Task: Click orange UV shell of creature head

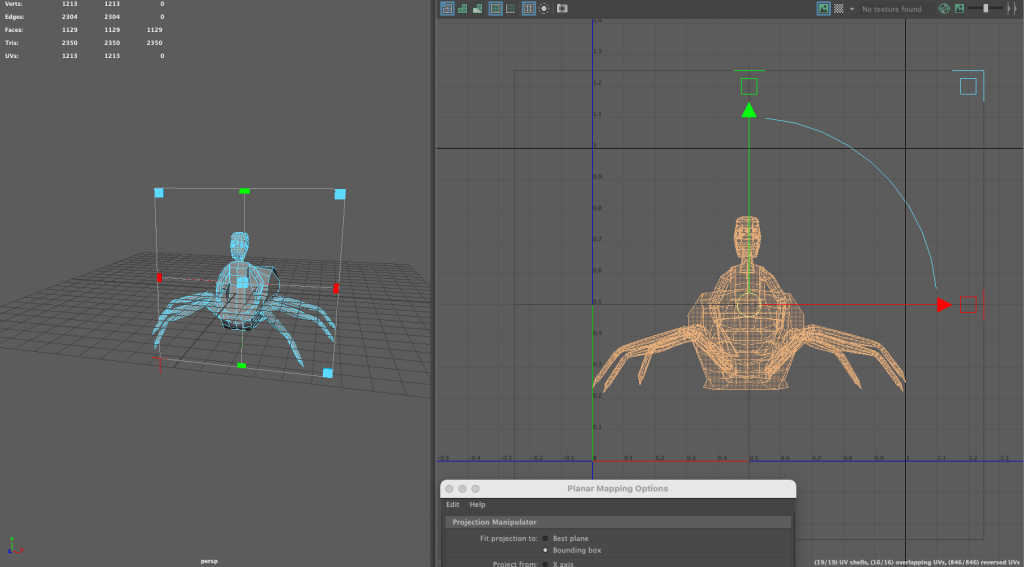Action: pos(749,236)
